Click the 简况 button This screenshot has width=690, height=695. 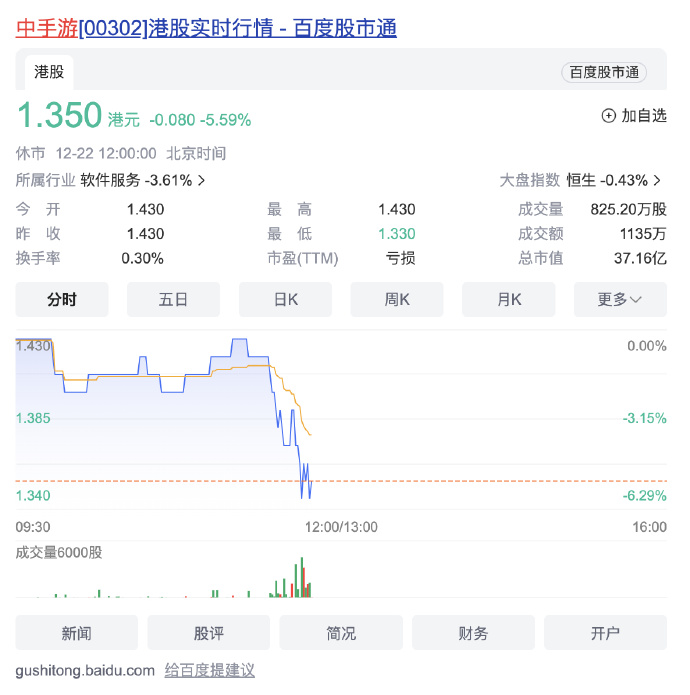(341, 633)
